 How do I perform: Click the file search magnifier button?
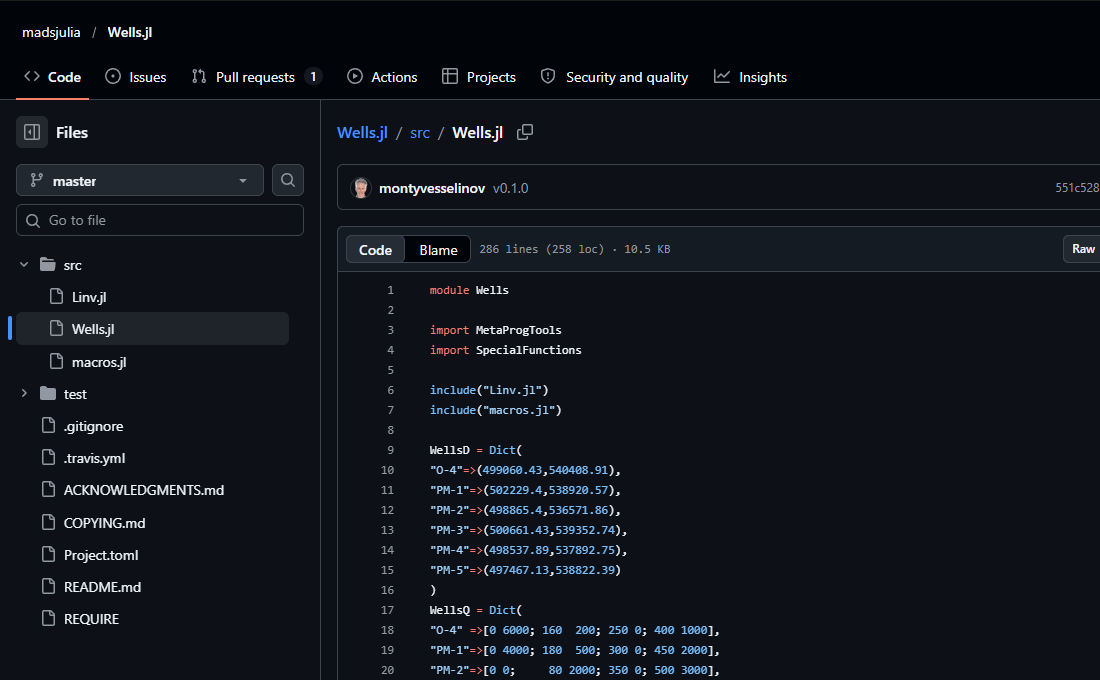pos(288,180)
